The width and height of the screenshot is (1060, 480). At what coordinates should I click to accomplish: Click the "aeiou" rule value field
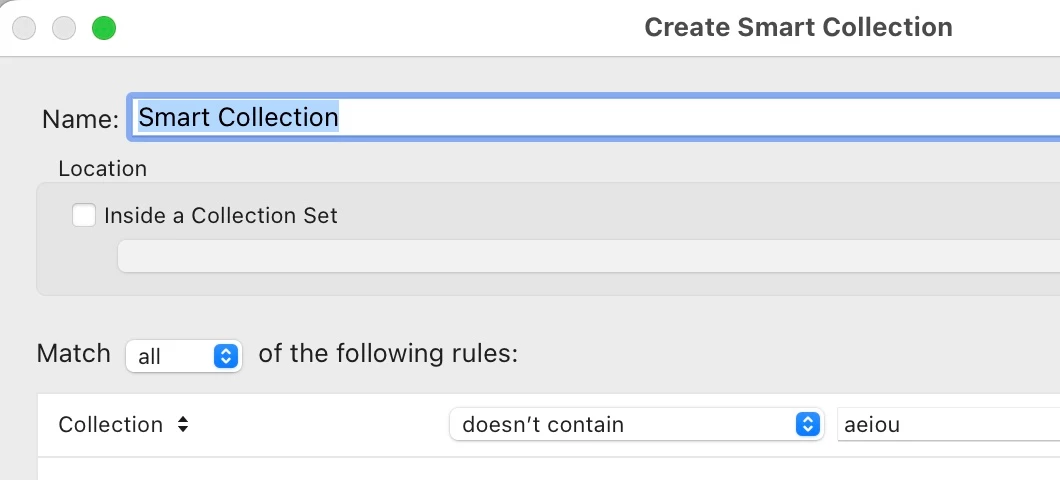[945, 424]
